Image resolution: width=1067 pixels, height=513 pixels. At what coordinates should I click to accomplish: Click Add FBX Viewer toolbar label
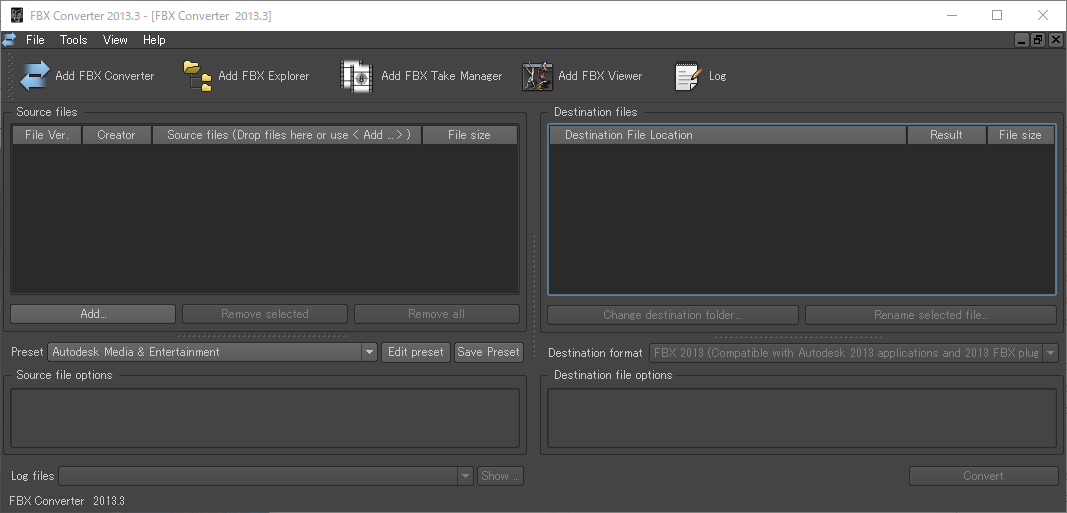[x=600, y=76]
